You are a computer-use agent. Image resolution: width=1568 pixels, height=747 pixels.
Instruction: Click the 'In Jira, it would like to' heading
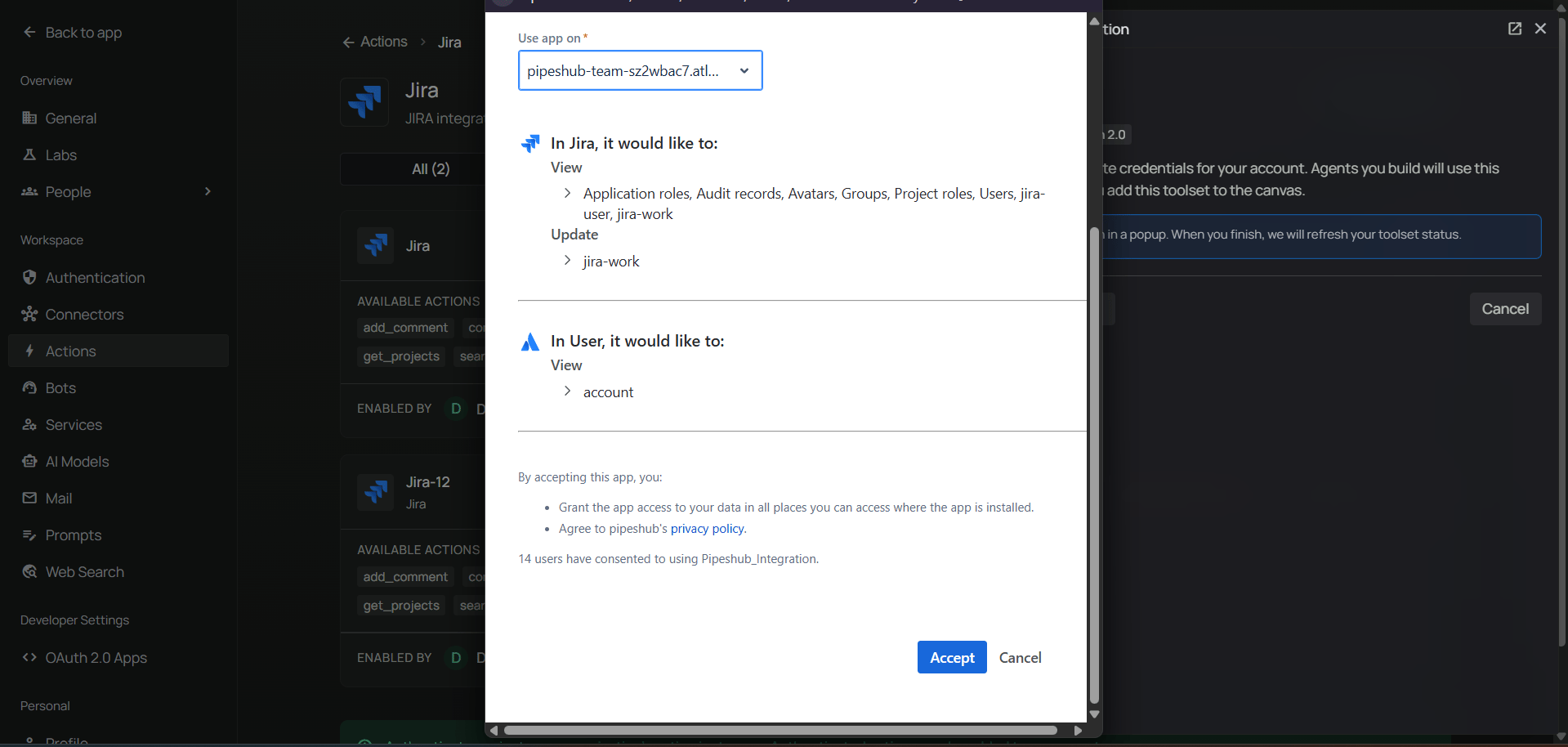(x=634, y=143)
